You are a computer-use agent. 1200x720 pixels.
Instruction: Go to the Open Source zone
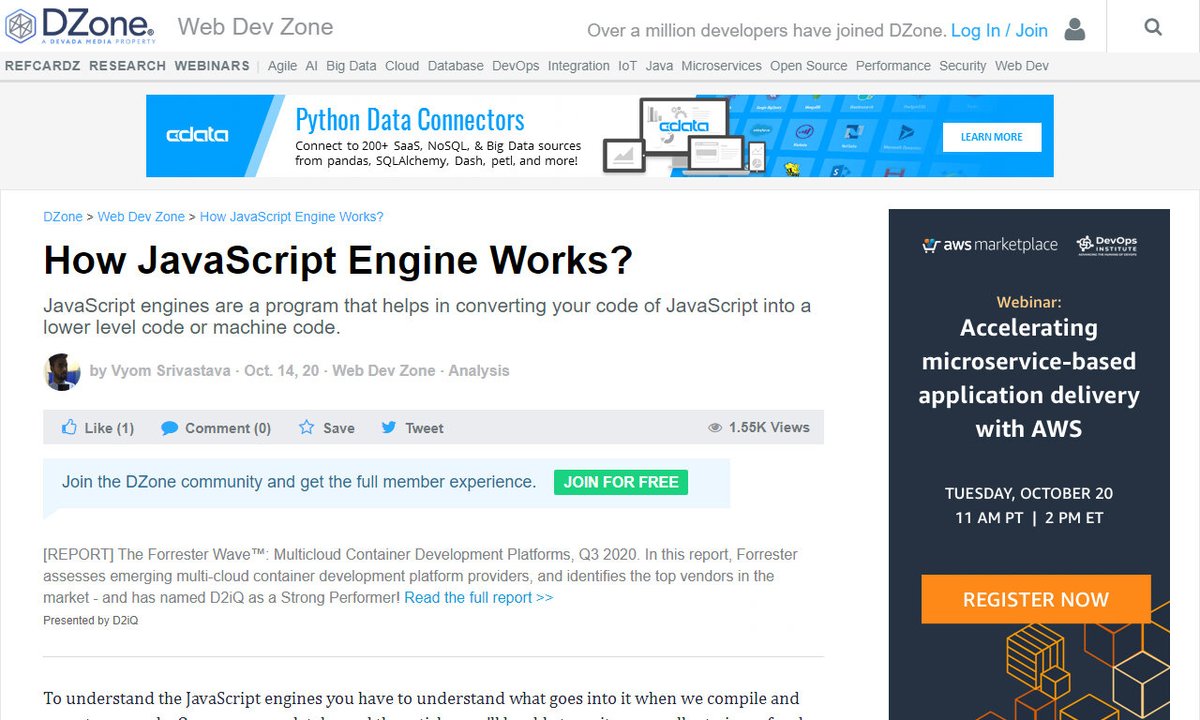[x=808, y=66]
